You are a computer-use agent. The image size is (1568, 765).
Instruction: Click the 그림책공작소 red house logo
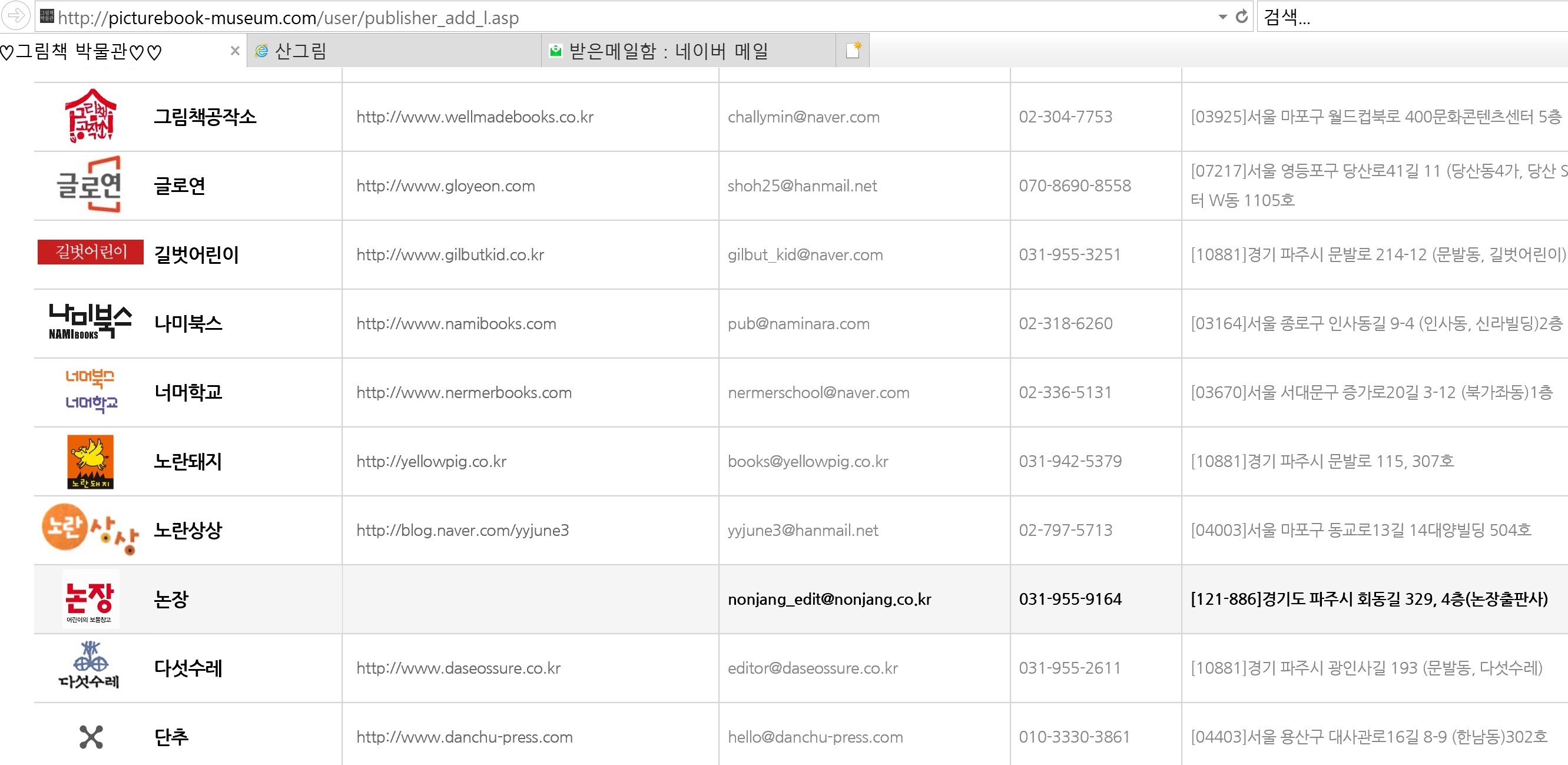[90, 115]
